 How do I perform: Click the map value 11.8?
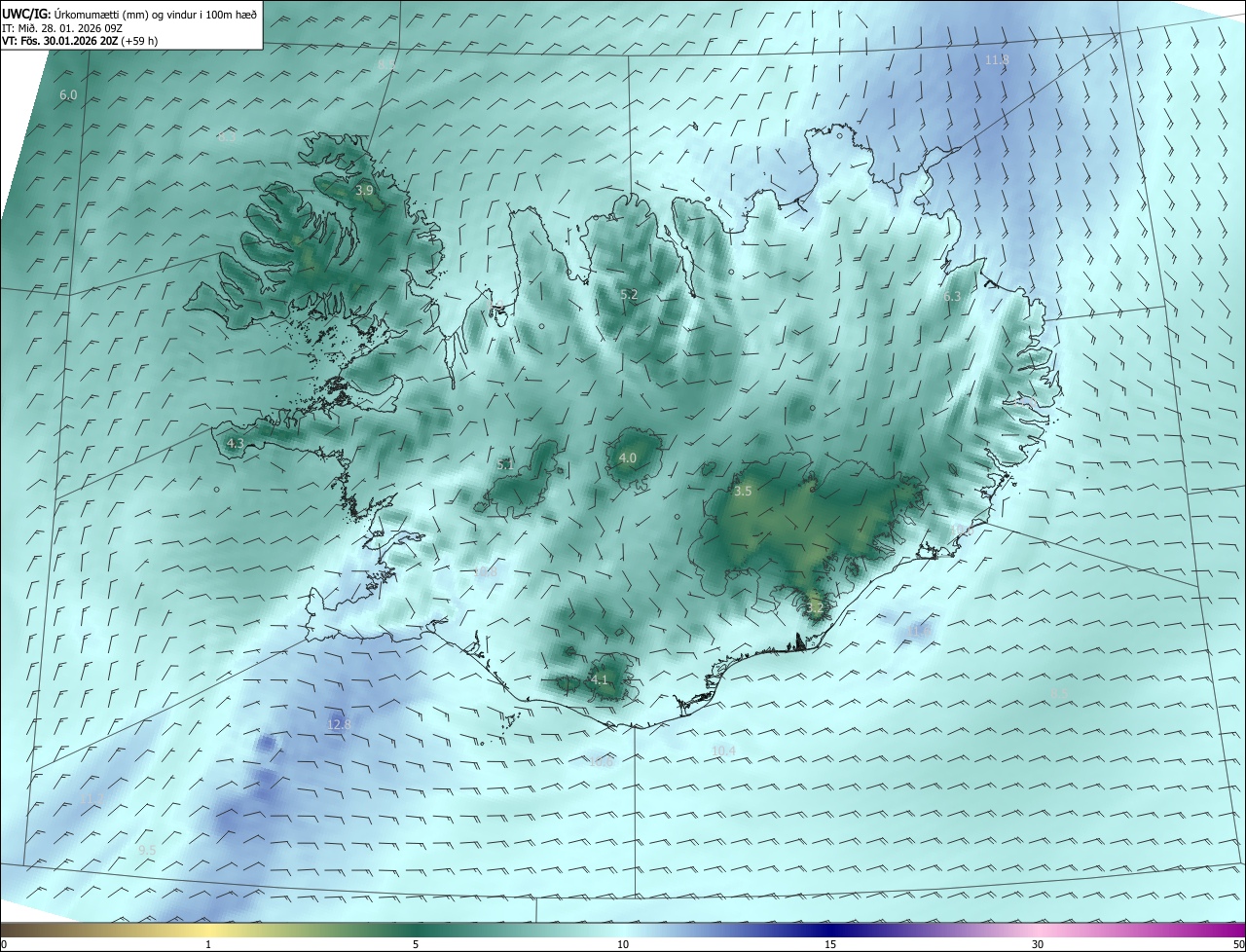tap(997, 60)
